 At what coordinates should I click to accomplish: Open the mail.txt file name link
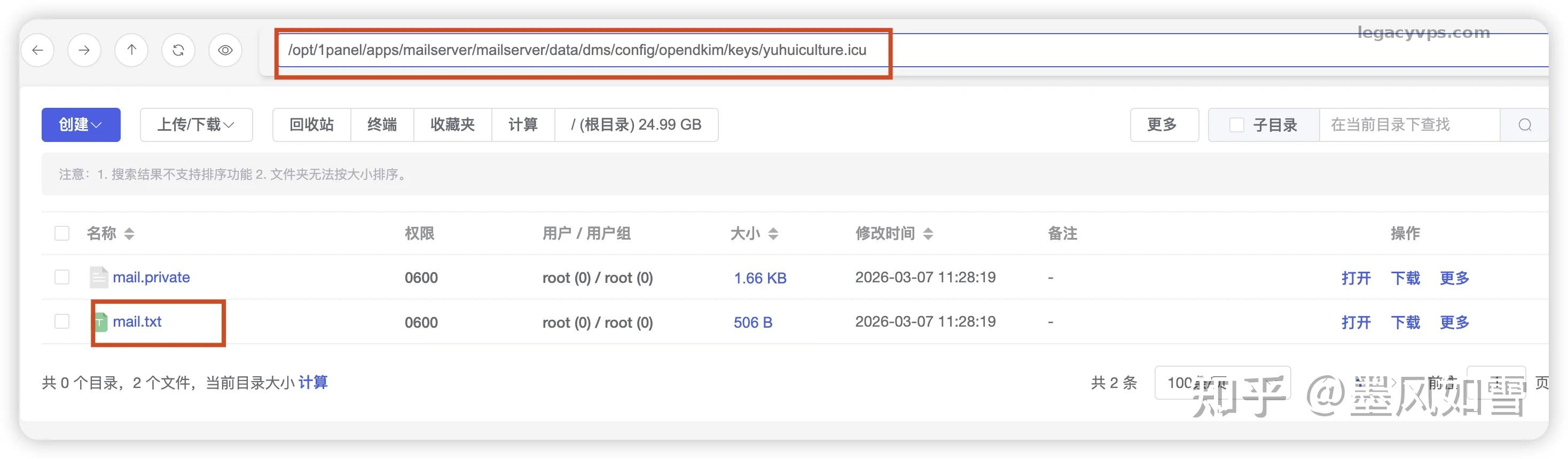click(137, 322)
